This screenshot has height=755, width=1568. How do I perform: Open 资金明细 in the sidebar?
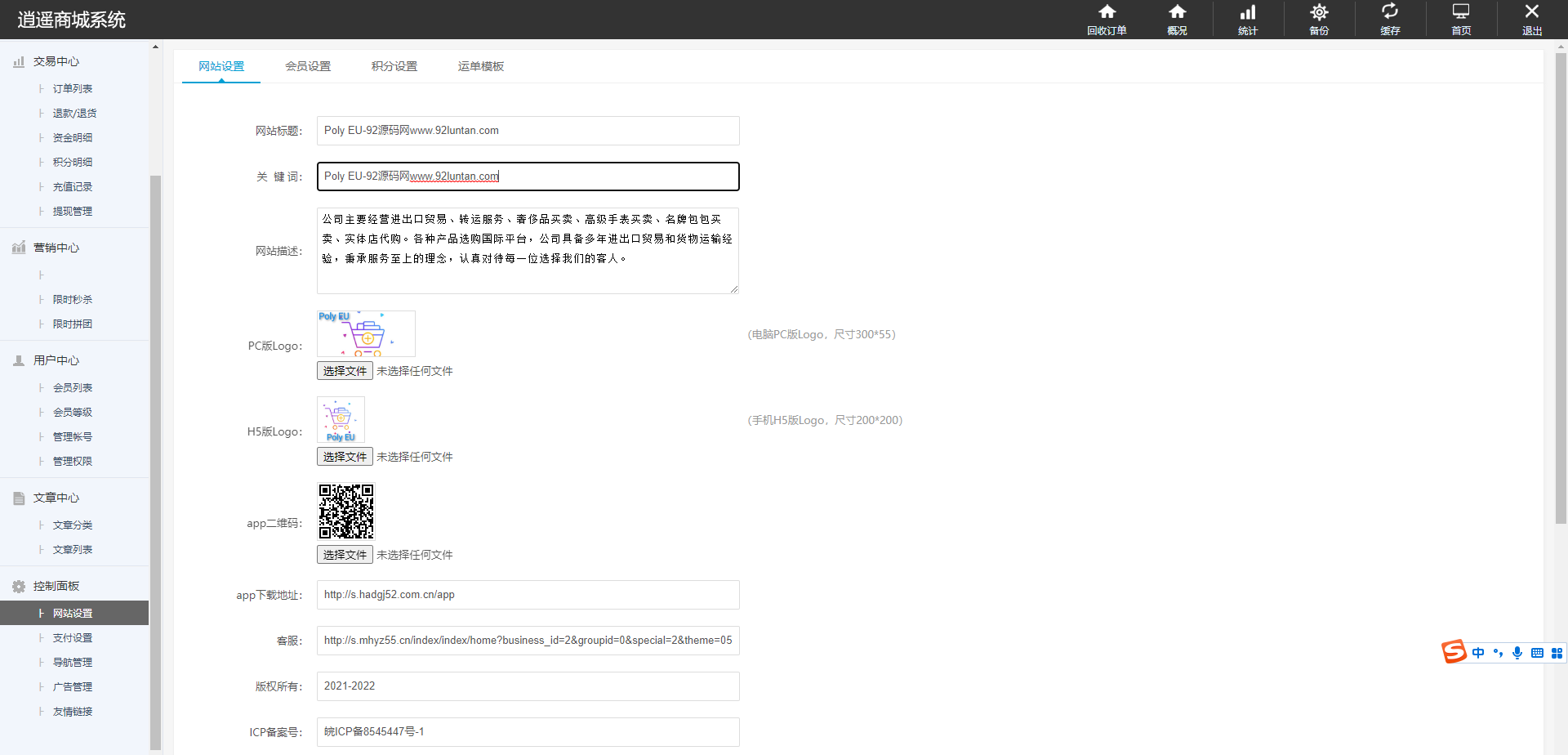point(74,137)
